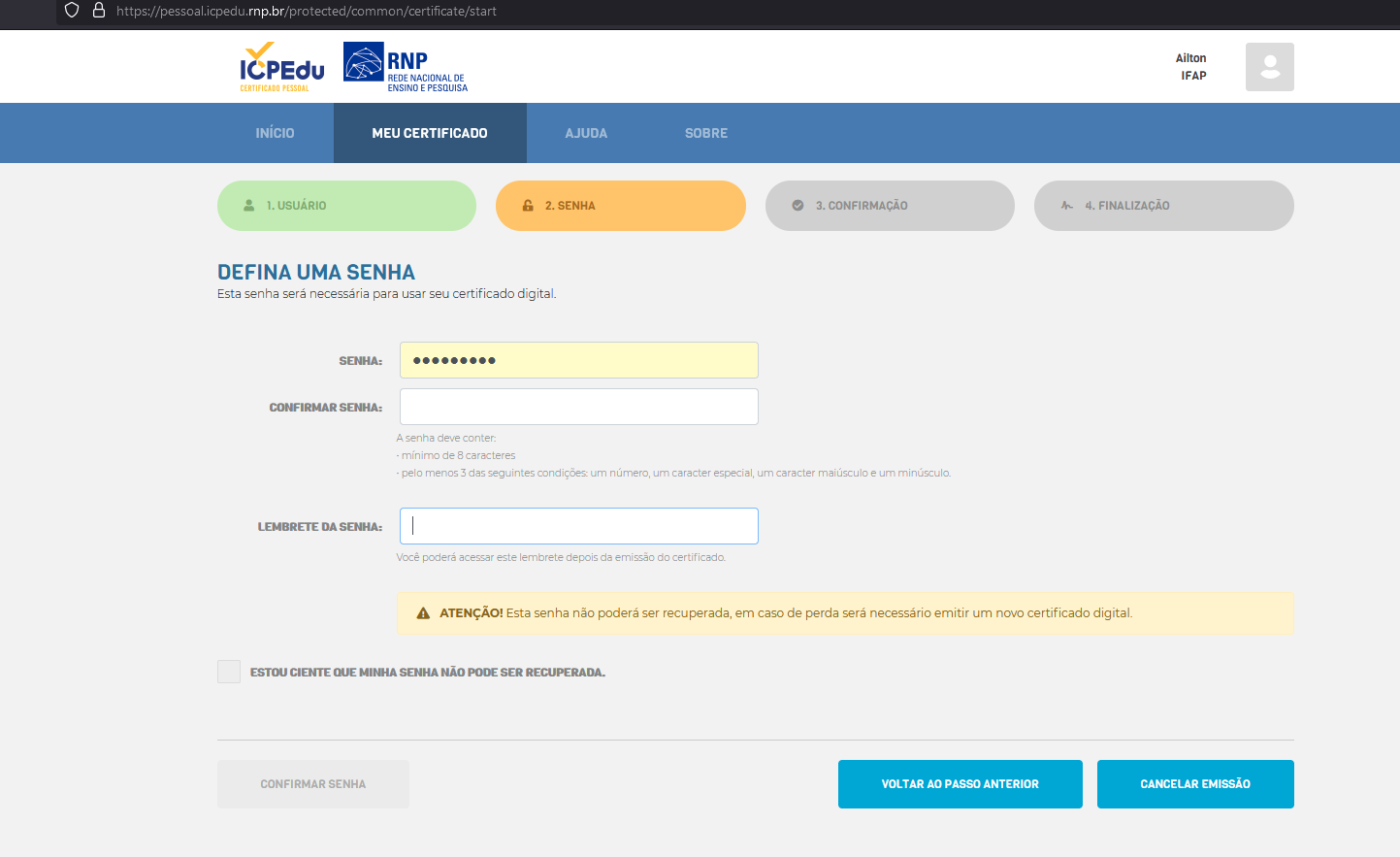This screenshot has width=1400, height=857.
Task: Click the 'mínimo de 8 caracteres' hint
Action: point(456,455)
